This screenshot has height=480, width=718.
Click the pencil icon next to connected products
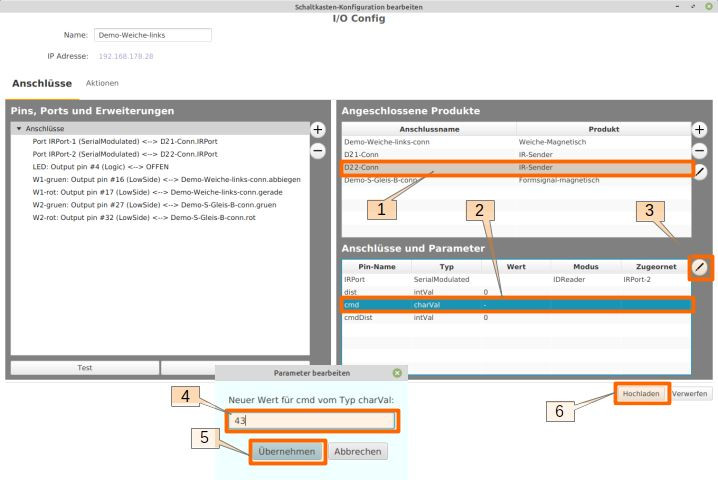700,172
